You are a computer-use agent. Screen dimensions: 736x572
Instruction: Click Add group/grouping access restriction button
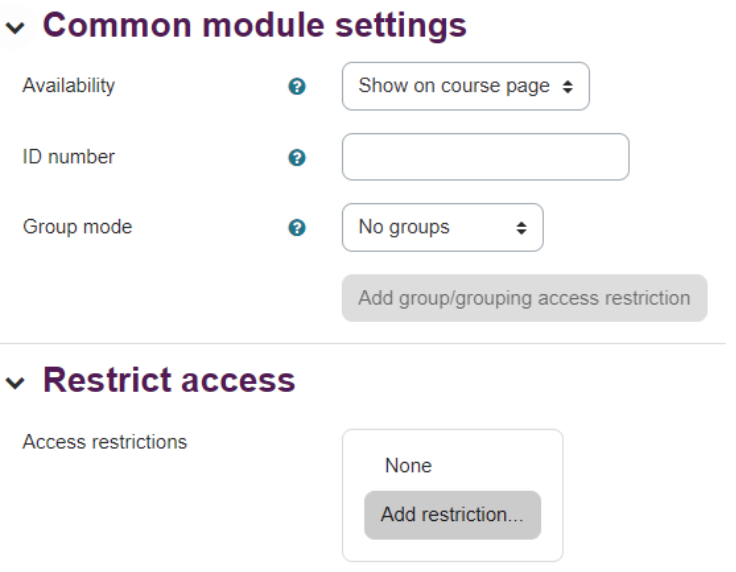tap(524, 298)
